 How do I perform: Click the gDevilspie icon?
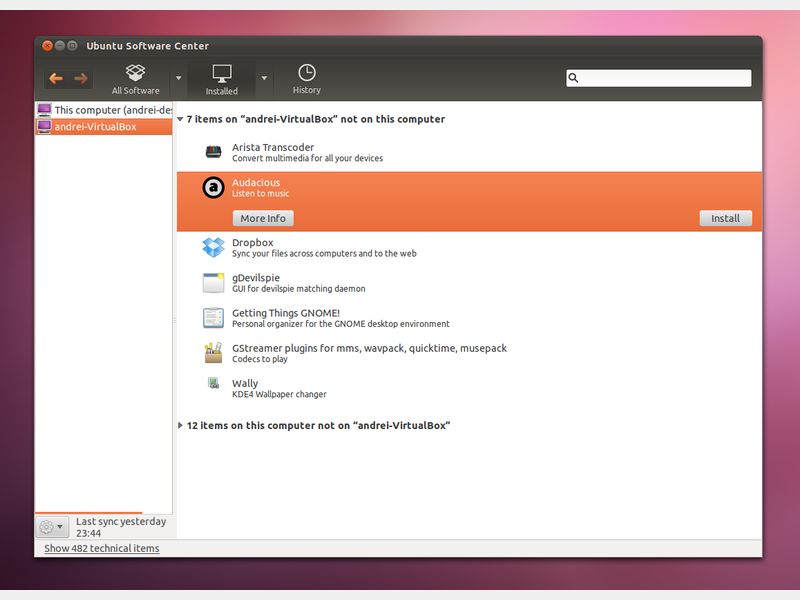point(213,283)
